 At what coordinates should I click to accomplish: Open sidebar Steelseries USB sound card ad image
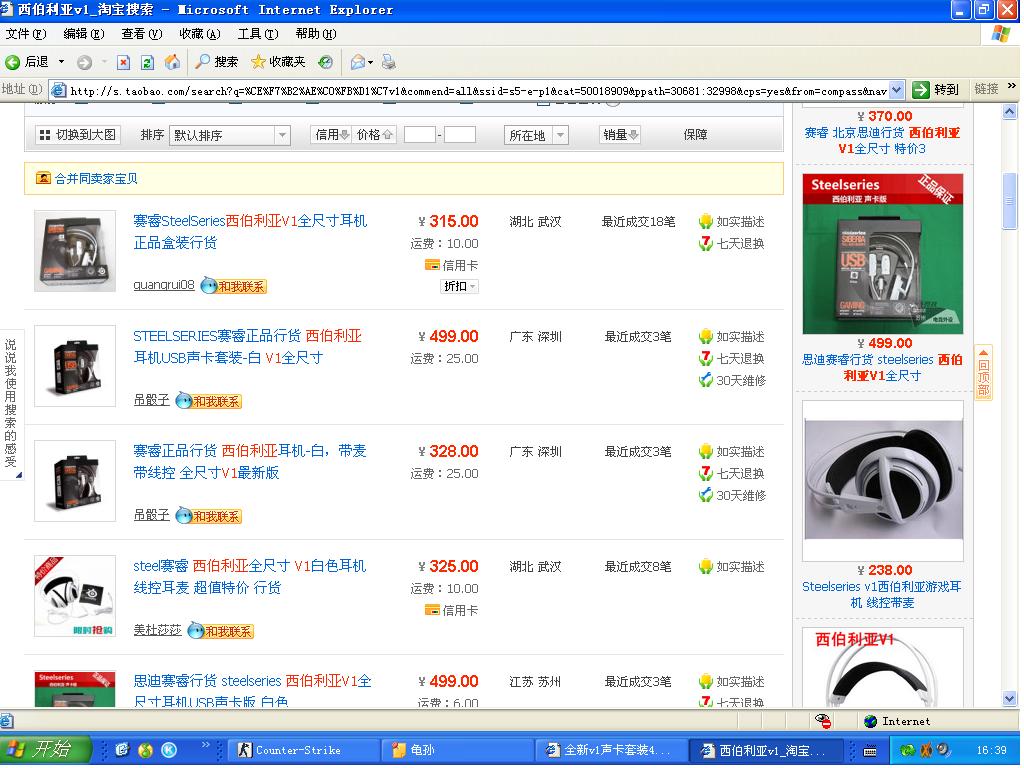click(x=883, y=253)
